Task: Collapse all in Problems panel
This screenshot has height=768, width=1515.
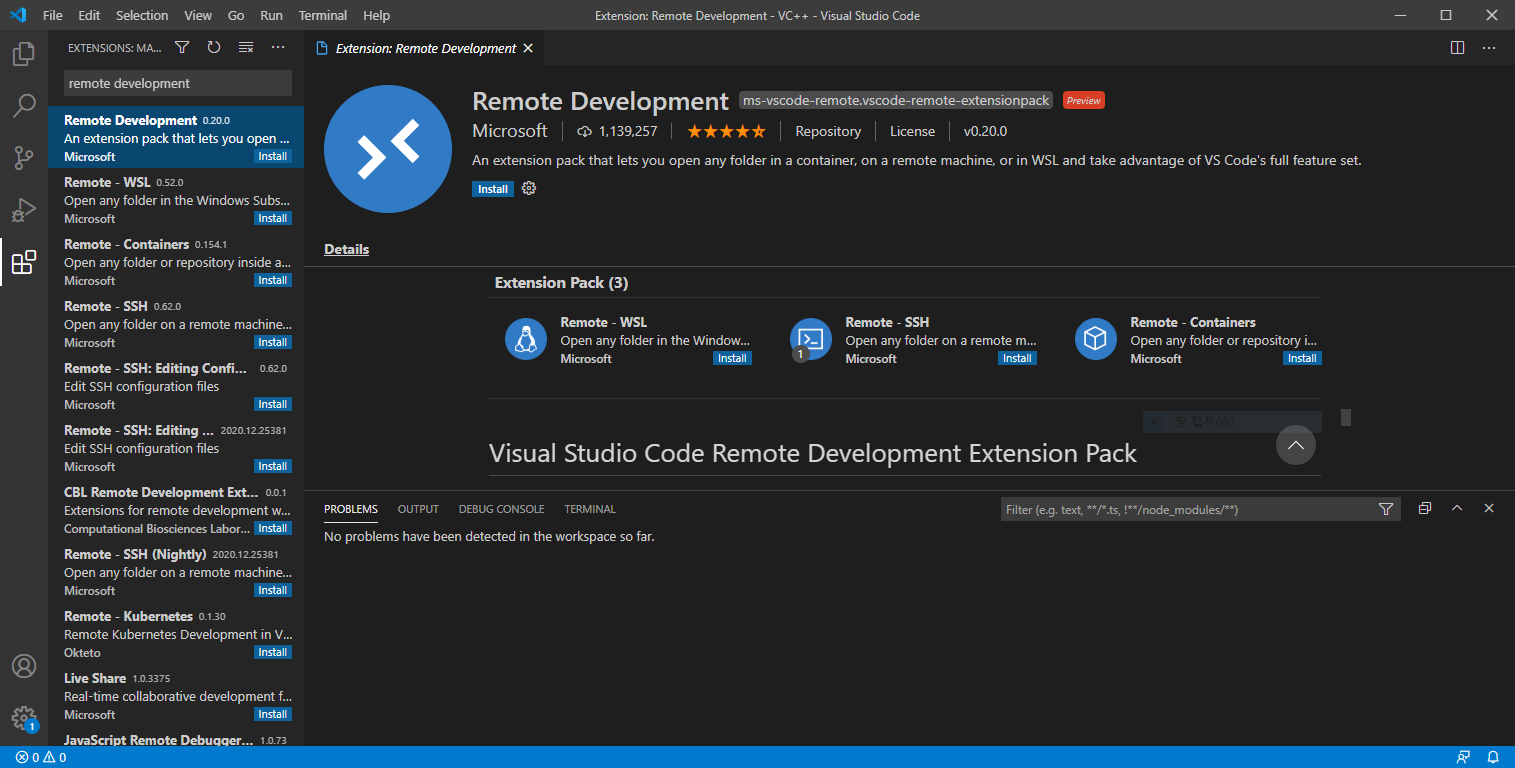Action: 1425,508
